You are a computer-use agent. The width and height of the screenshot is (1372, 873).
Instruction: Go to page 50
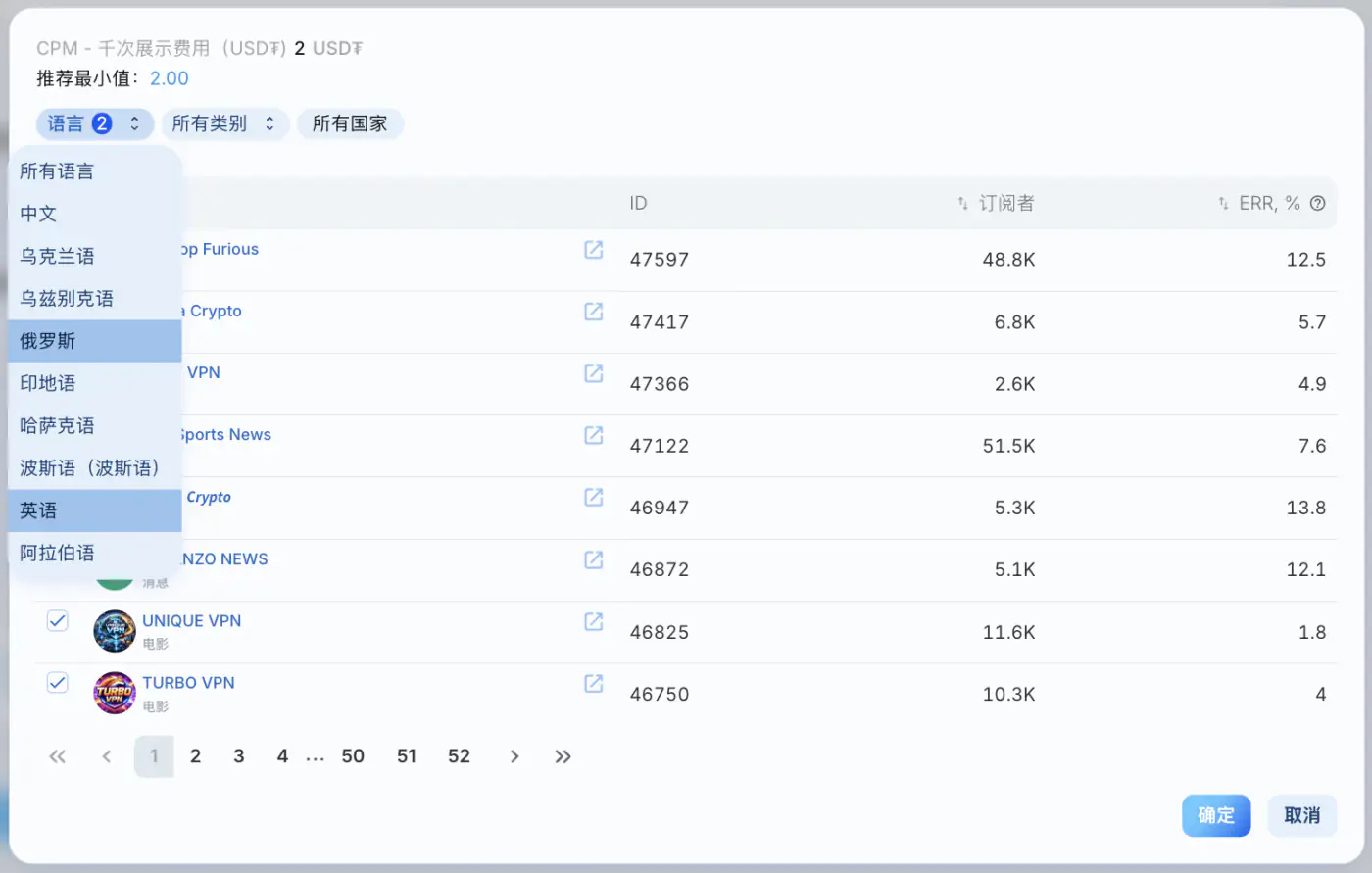pyautogui.click(x=353, y=756)
